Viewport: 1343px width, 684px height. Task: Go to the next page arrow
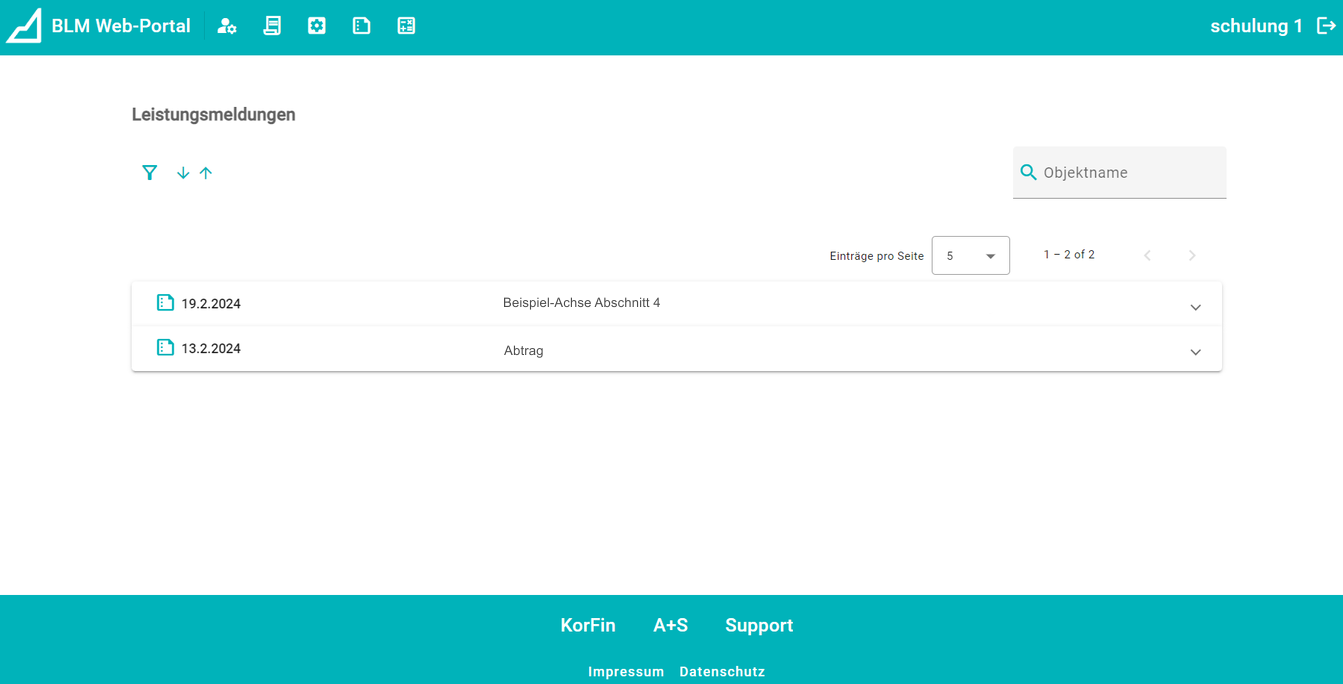1192,256
